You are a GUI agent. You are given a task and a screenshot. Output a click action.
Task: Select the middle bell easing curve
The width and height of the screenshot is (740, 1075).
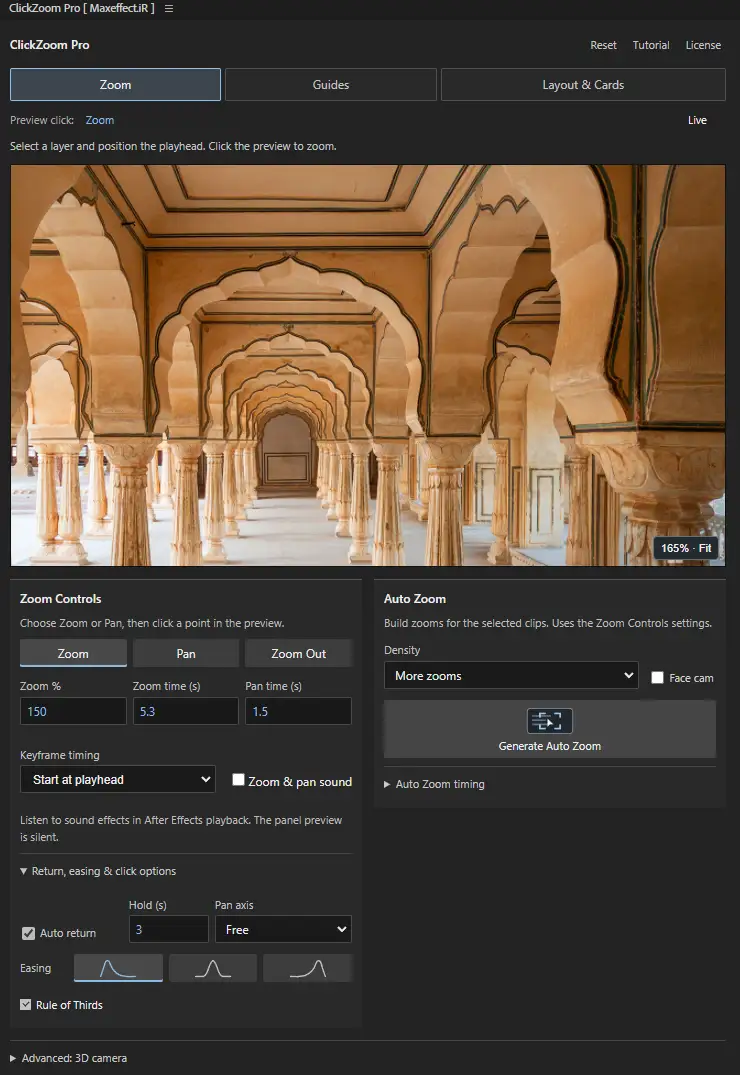point(213,968)
